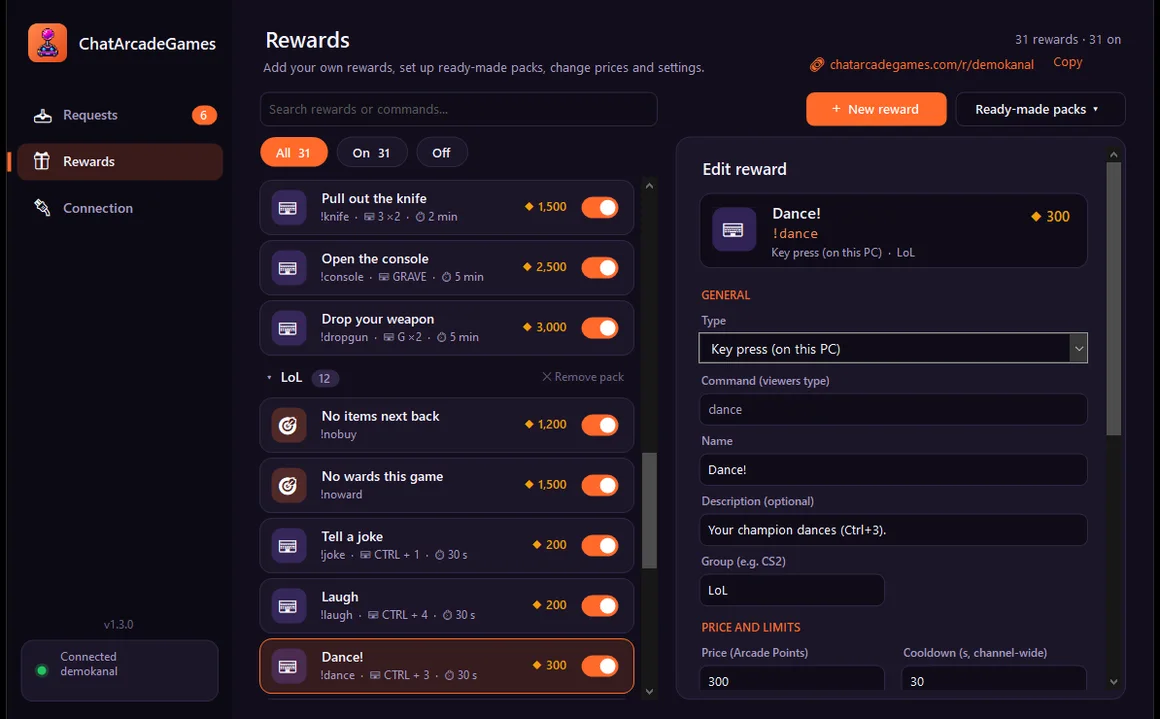The width and height of the screenshot is (1160, 719).
Task: Open the Ready-made packs dropdown
Action: [1040, 109]
